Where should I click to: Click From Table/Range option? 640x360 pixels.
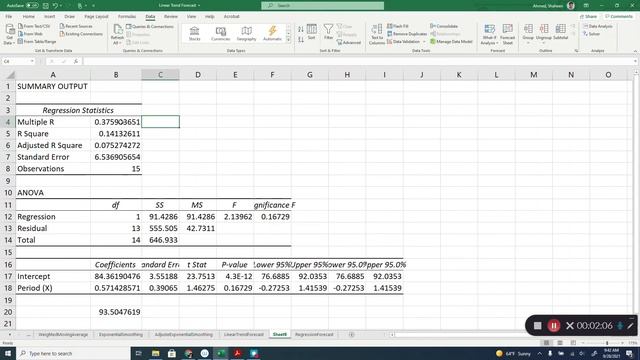(x=37, y=42)
